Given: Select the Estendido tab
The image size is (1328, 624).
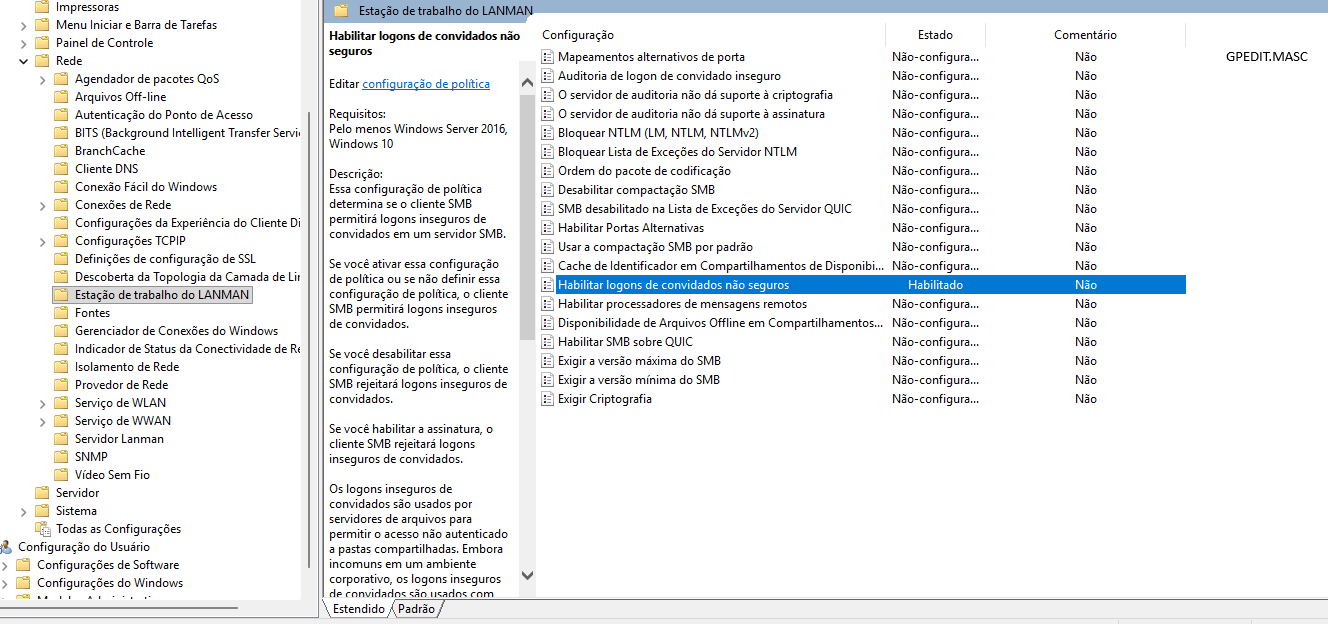Looking at the screenshot, I should point(358,609).
